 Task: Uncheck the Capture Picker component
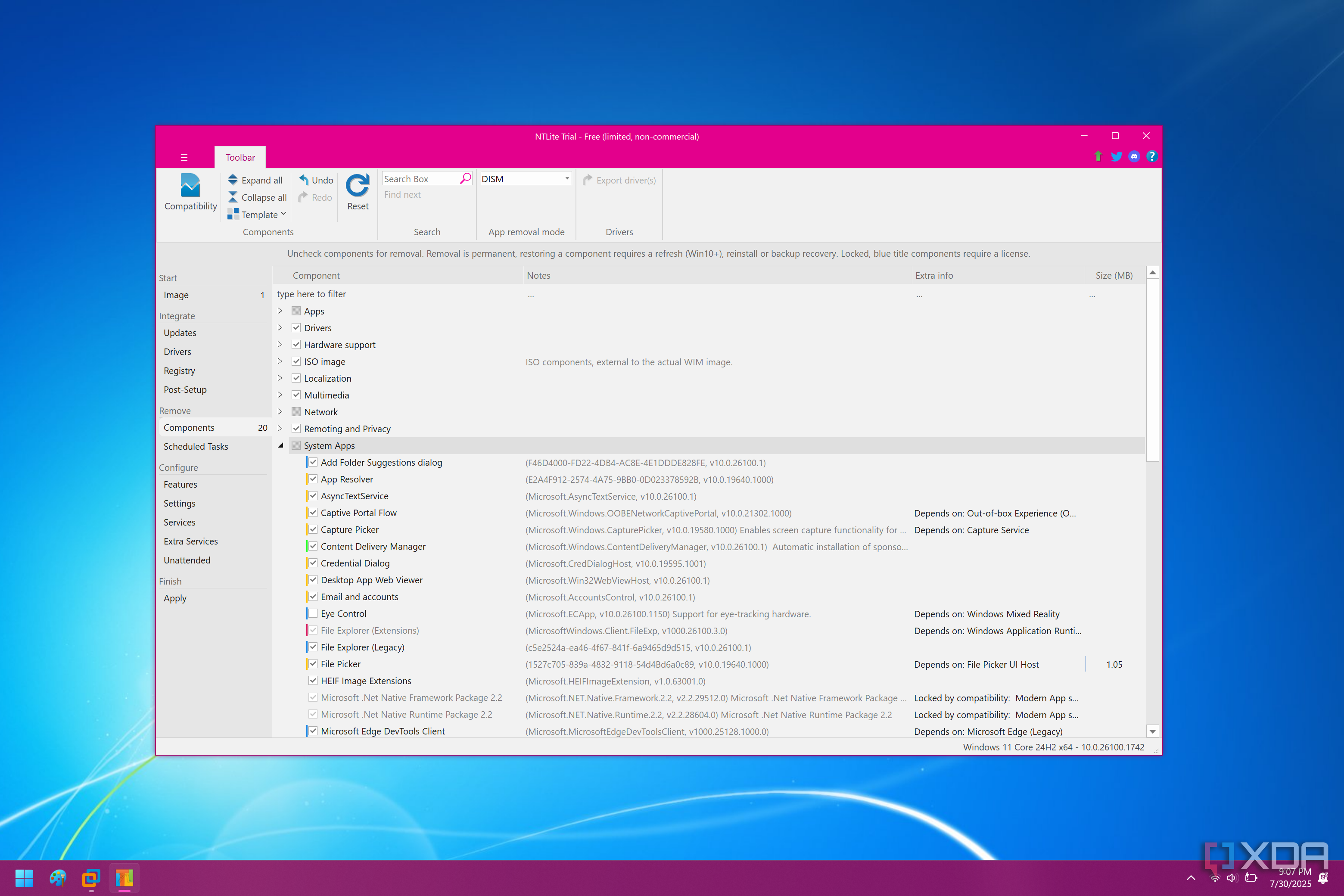313,530
